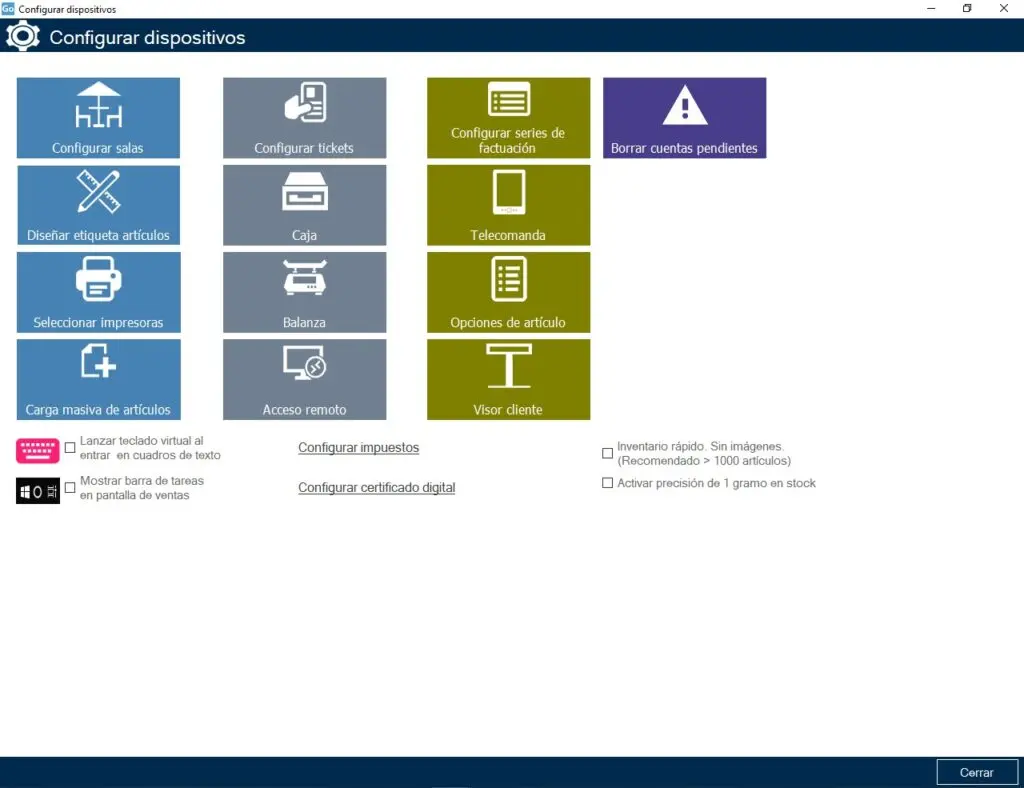
Task: Open Diseñar etiqueta artículos tile
Action: click(x=98, y=205)
